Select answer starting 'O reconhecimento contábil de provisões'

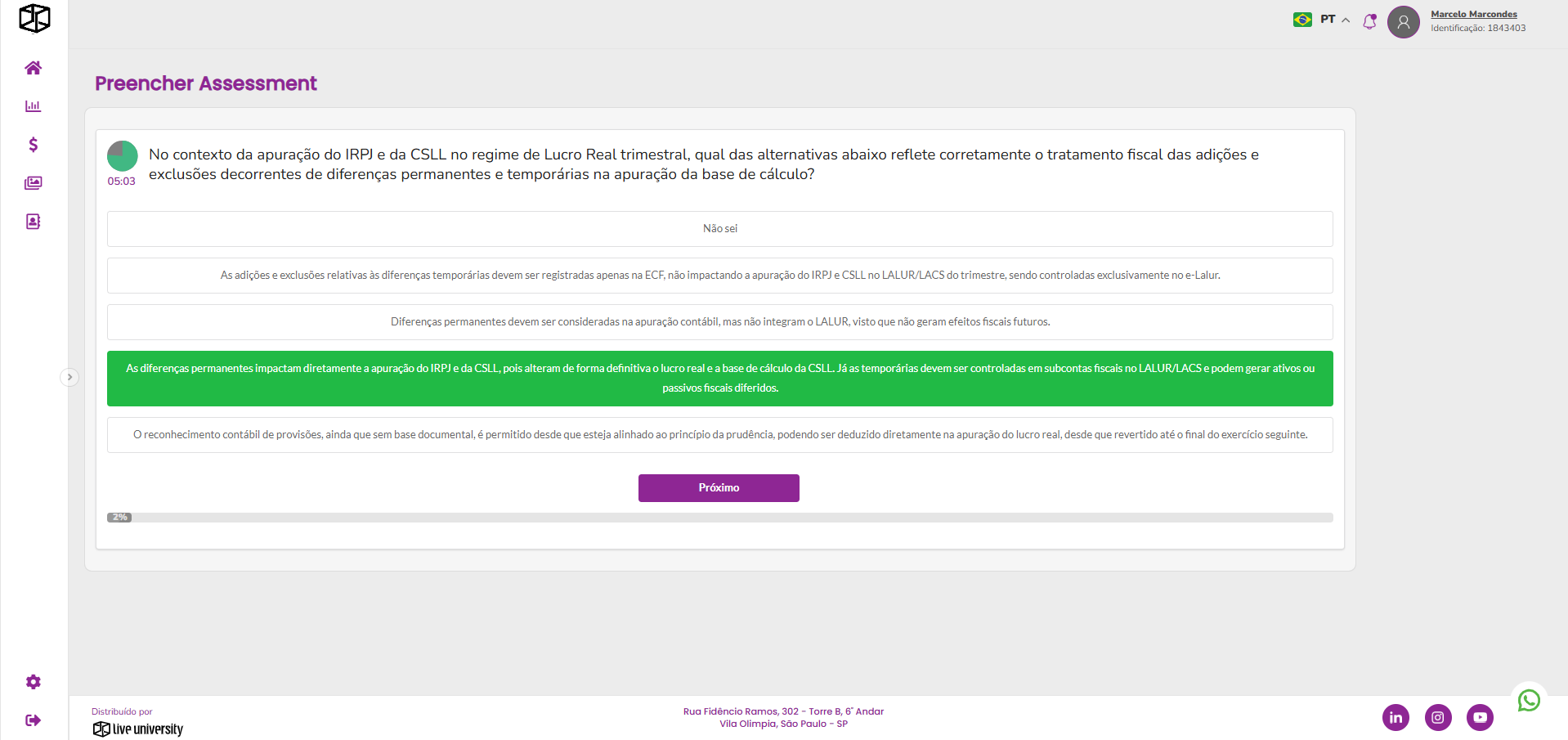(x=719, y=435)
